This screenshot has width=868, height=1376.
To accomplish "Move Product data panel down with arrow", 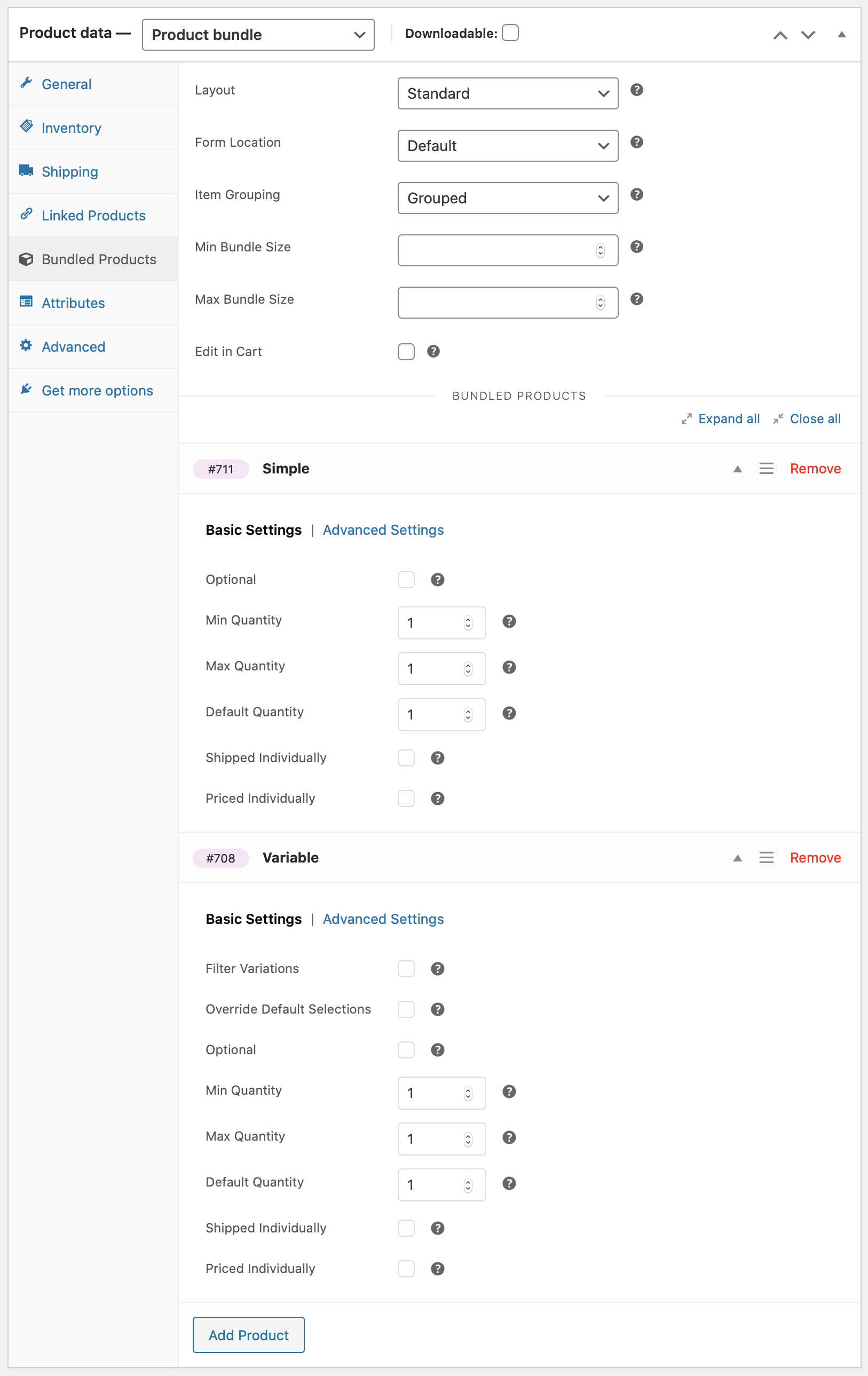I will [x=808, y=35].
